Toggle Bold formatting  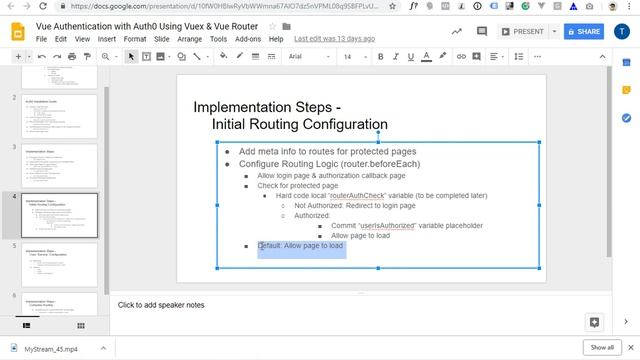tap(380, 57)
